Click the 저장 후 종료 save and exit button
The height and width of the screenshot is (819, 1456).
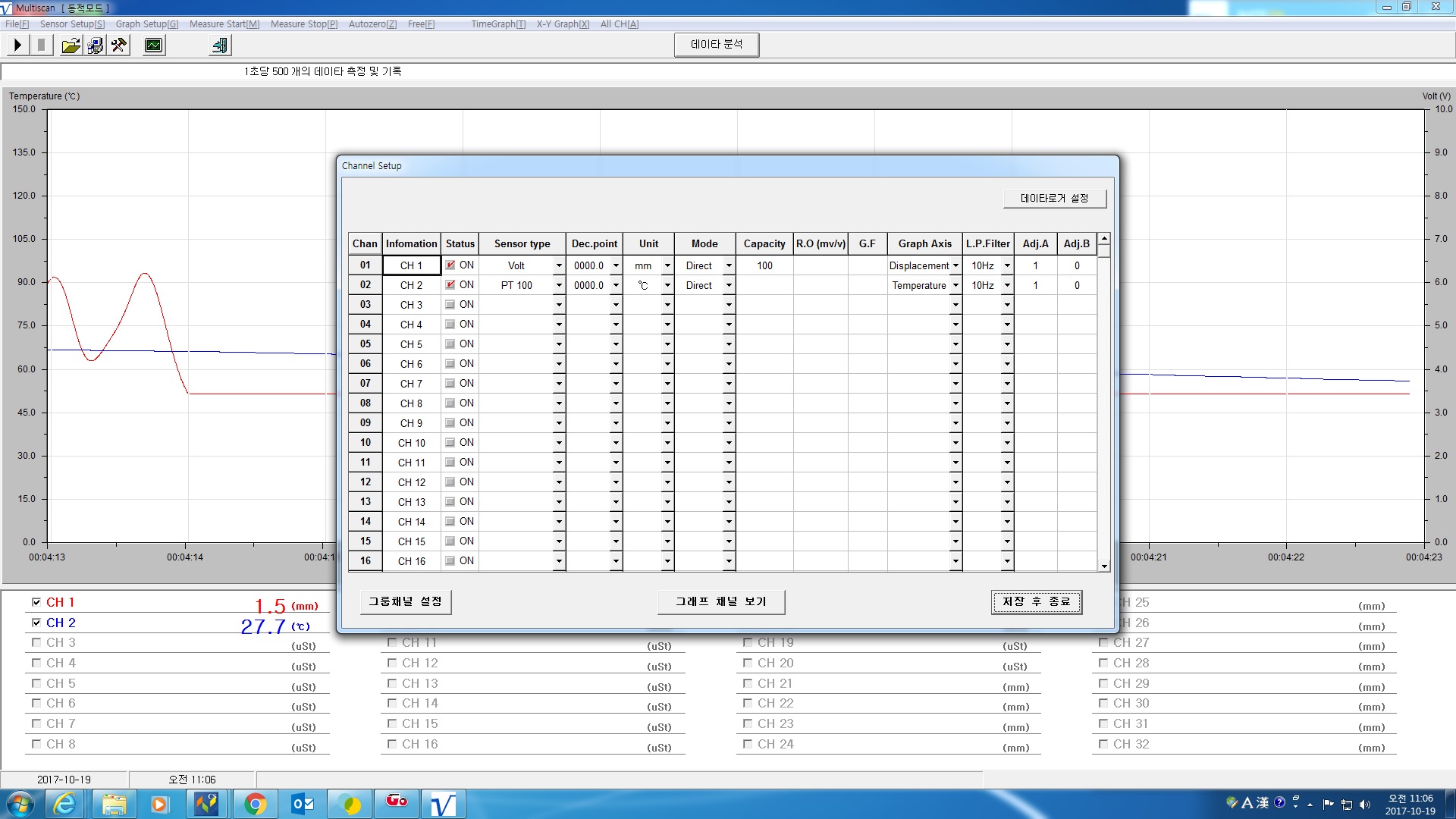point(1036,602)
